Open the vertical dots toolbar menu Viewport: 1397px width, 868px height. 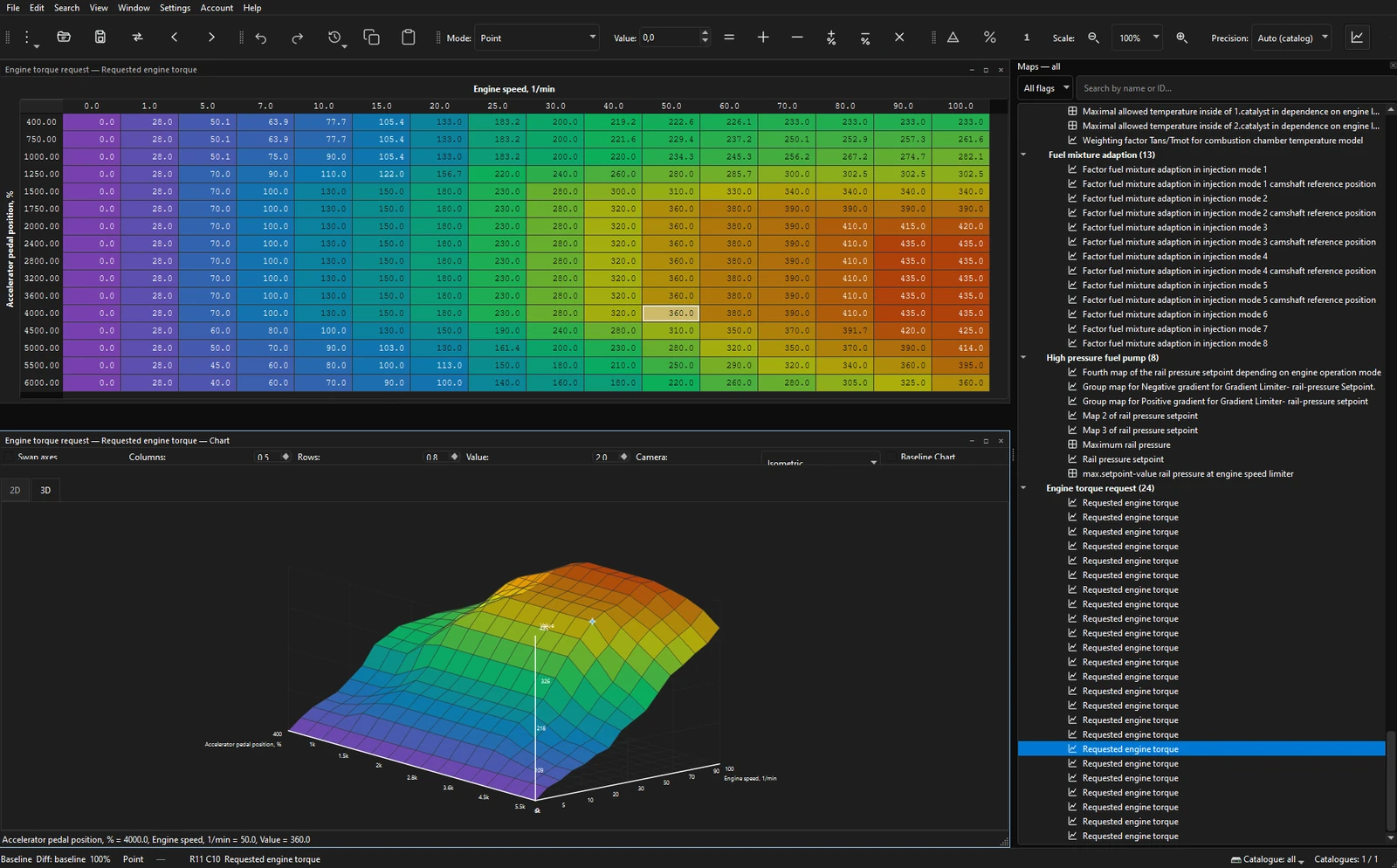(x=28, y=38)
